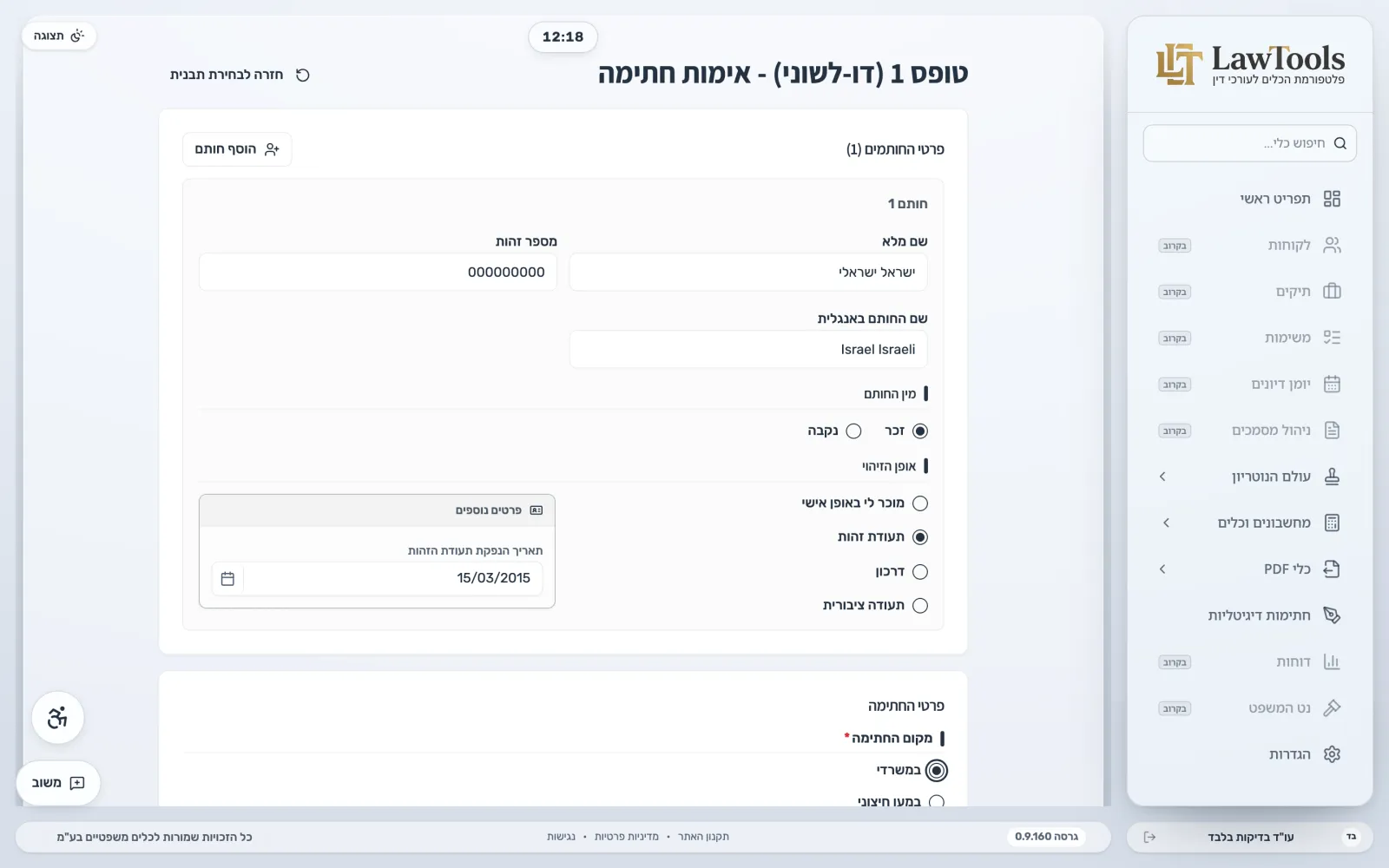Open חתימות דיגיטליות menu item

click(1250, 615)
